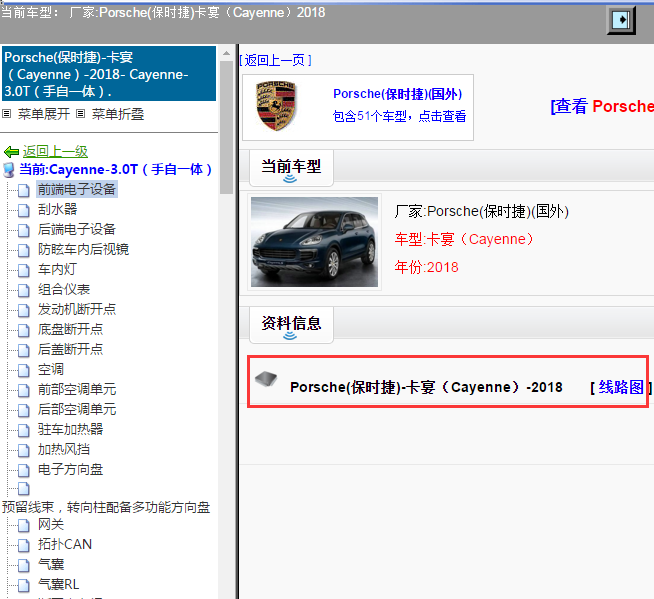Open 后端电子设备 entry
Screen dimensions: 654x599
coord(77,229)
